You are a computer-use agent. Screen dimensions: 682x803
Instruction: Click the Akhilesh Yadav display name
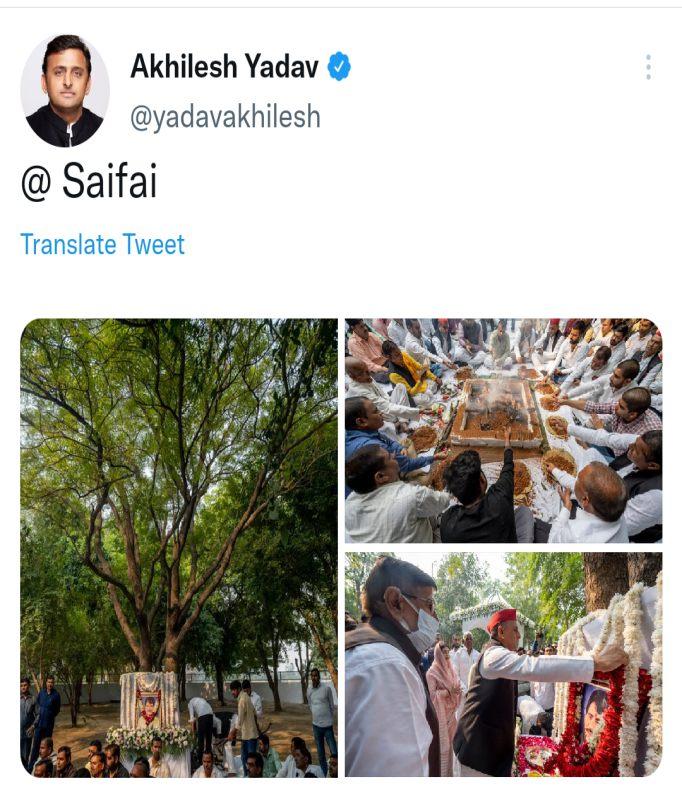pyautogui.click(x=224, y=67)
